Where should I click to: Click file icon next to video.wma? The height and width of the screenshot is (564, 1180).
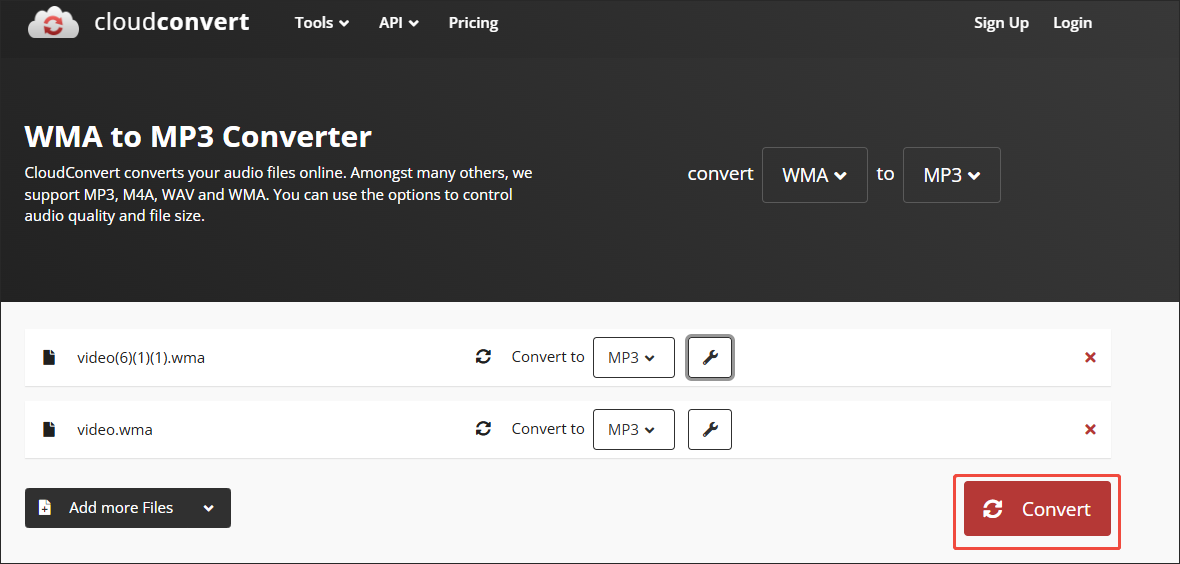click(49, 429)
